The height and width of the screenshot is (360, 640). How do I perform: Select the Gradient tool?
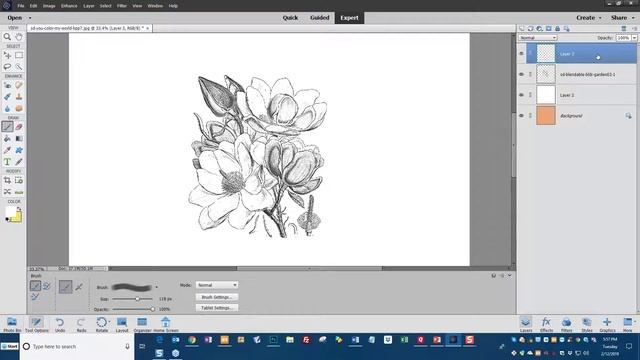19,138
